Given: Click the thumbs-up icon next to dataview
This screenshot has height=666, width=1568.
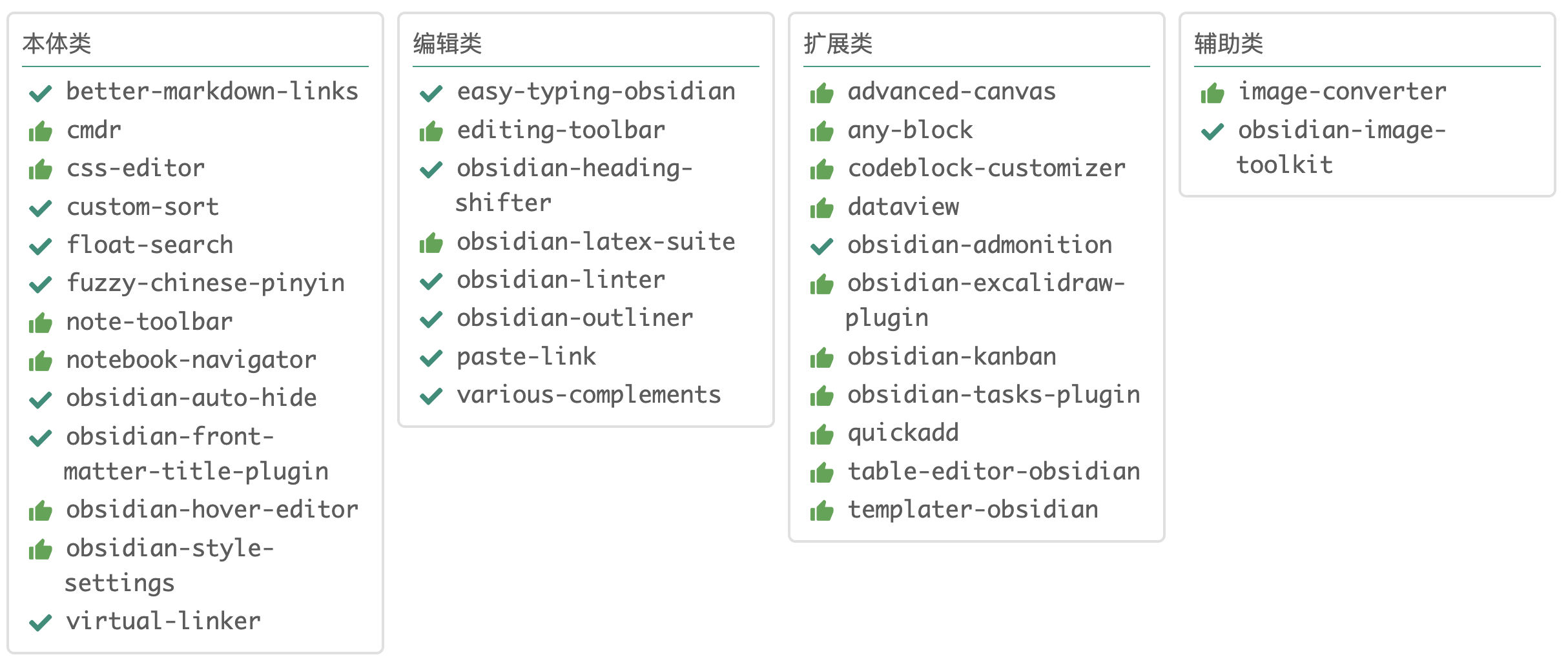Looking at the screenshot, I should (x=822, y=208).
